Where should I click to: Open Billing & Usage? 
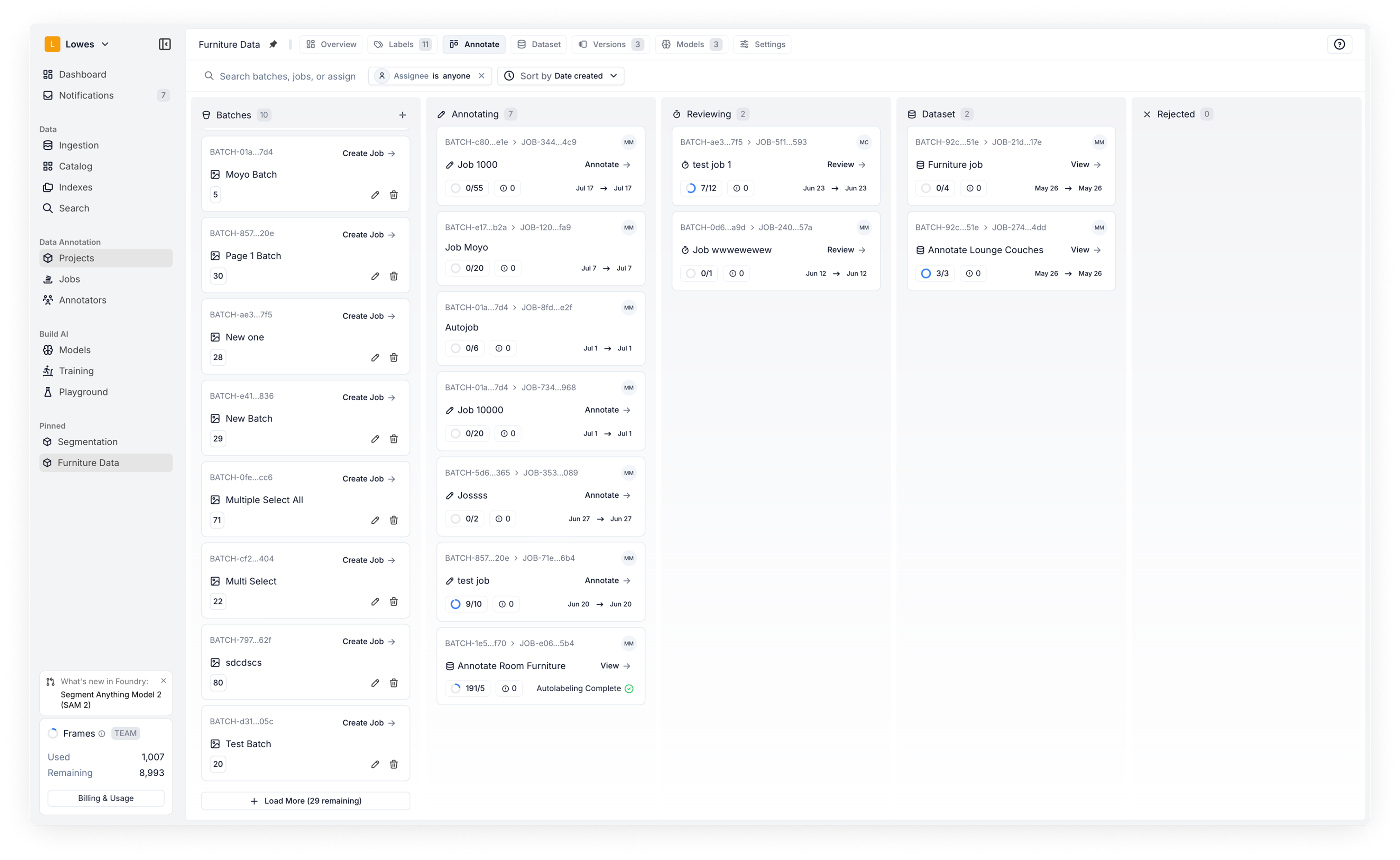106,798
